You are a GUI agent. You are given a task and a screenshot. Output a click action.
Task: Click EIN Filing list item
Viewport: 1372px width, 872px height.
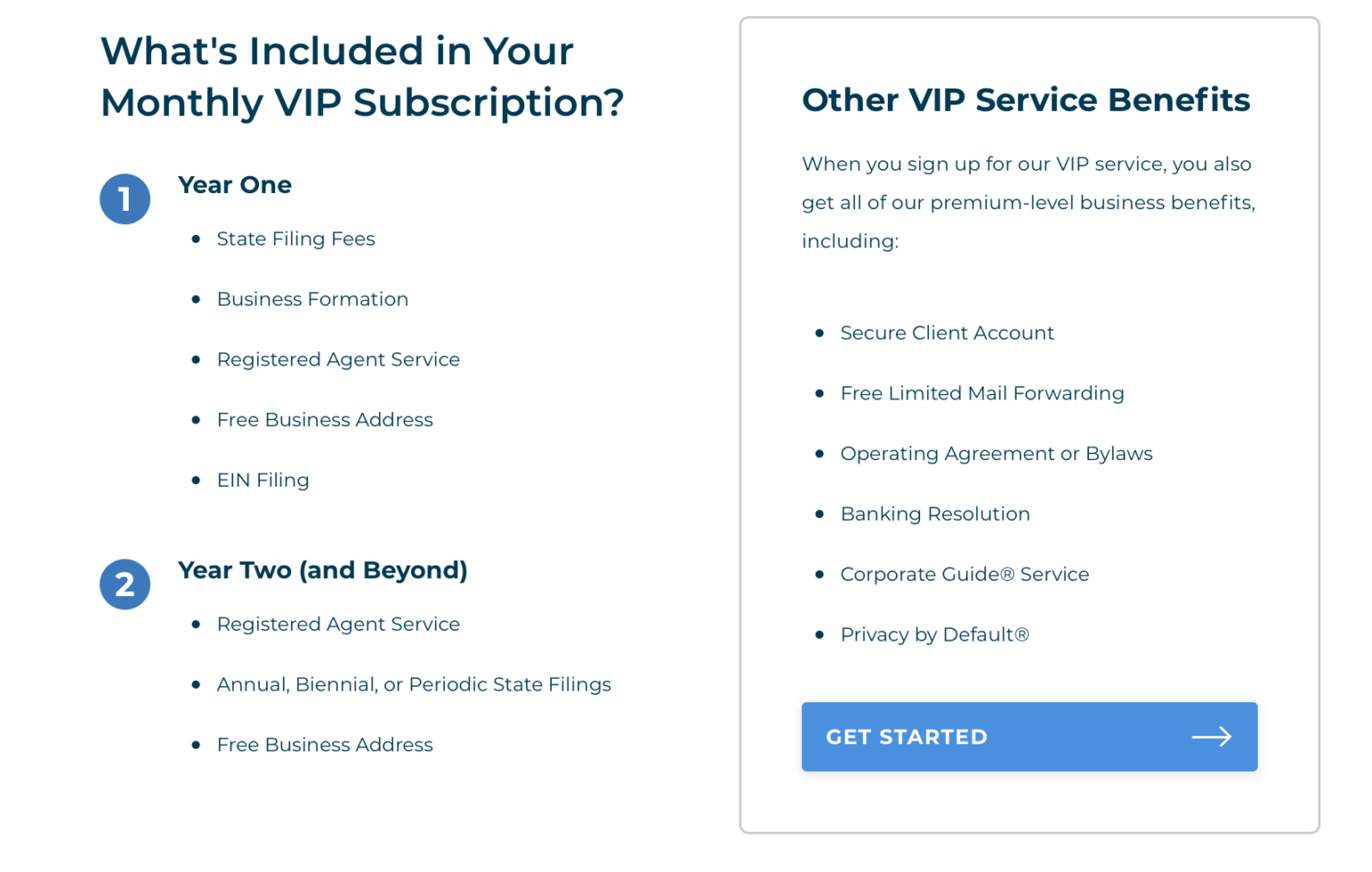click(263, 480)
